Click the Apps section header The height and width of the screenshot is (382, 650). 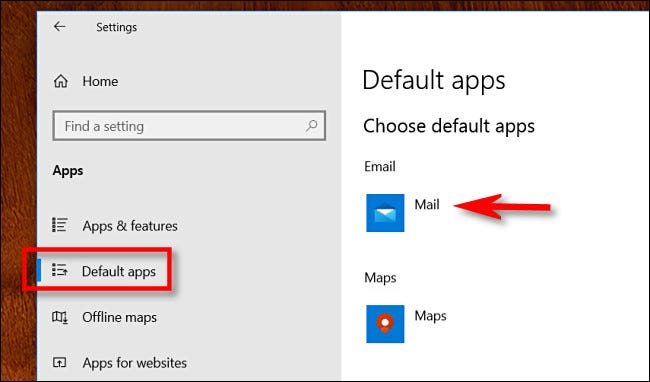tap(68, 171)
